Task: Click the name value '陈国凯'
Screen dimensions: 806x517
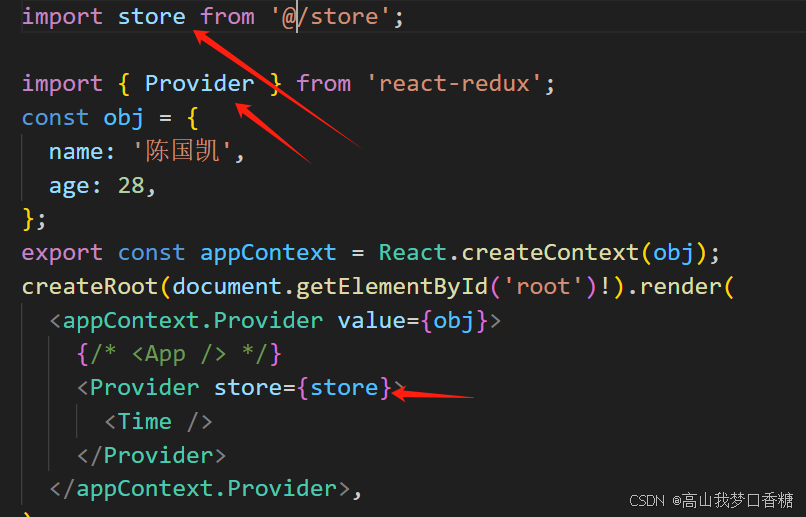Action: coord(182,152)
